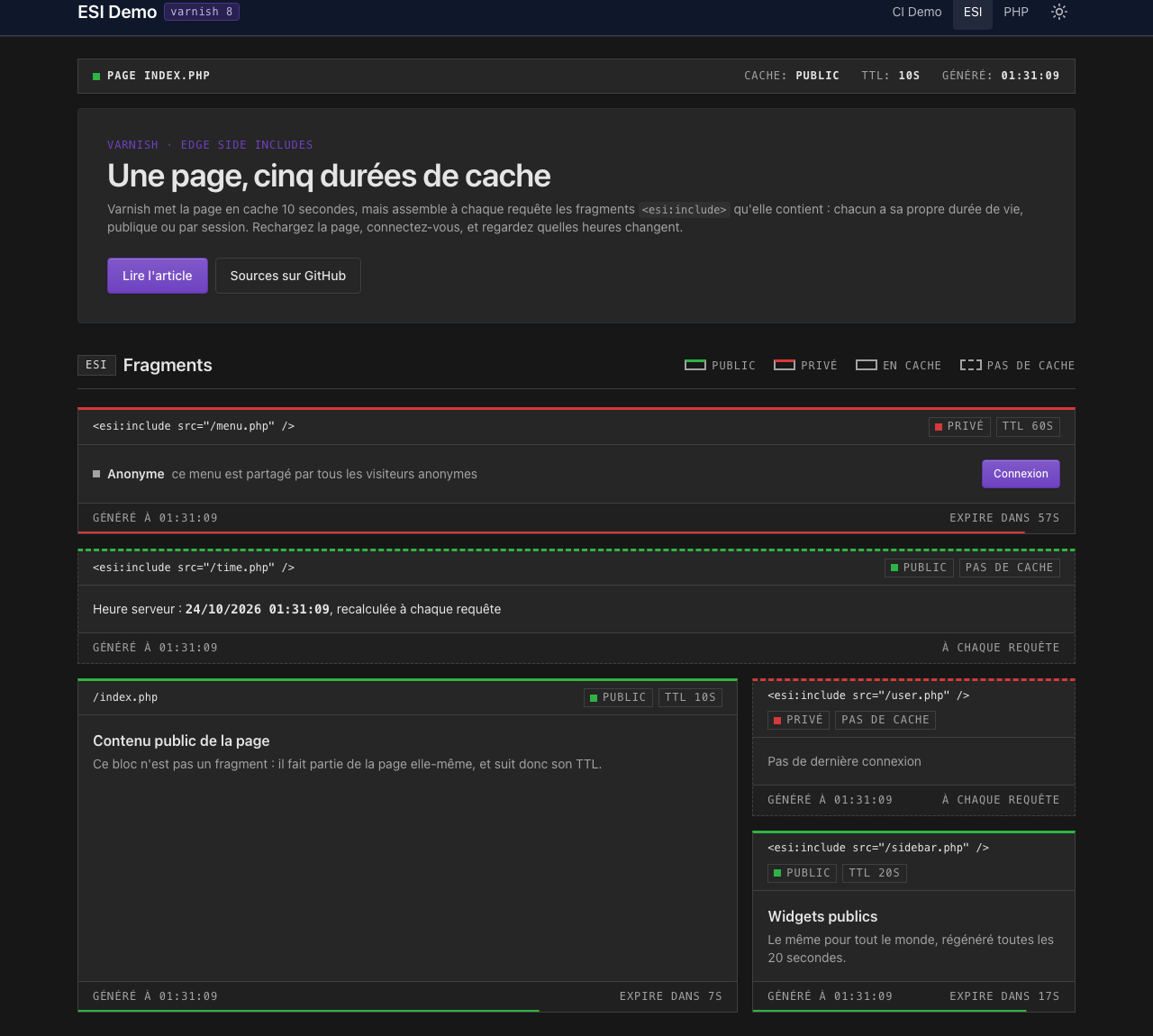Screen dimensions: 1153x1036
Task: Click the EXPIRE DANS 57S text
Action: [1004, 518]
